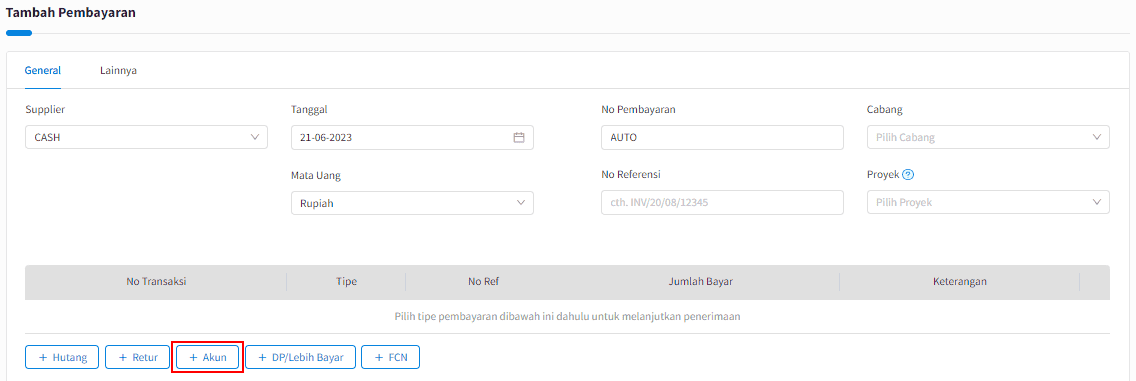Open the calendar icon in Tanggal field

(519, 138)
